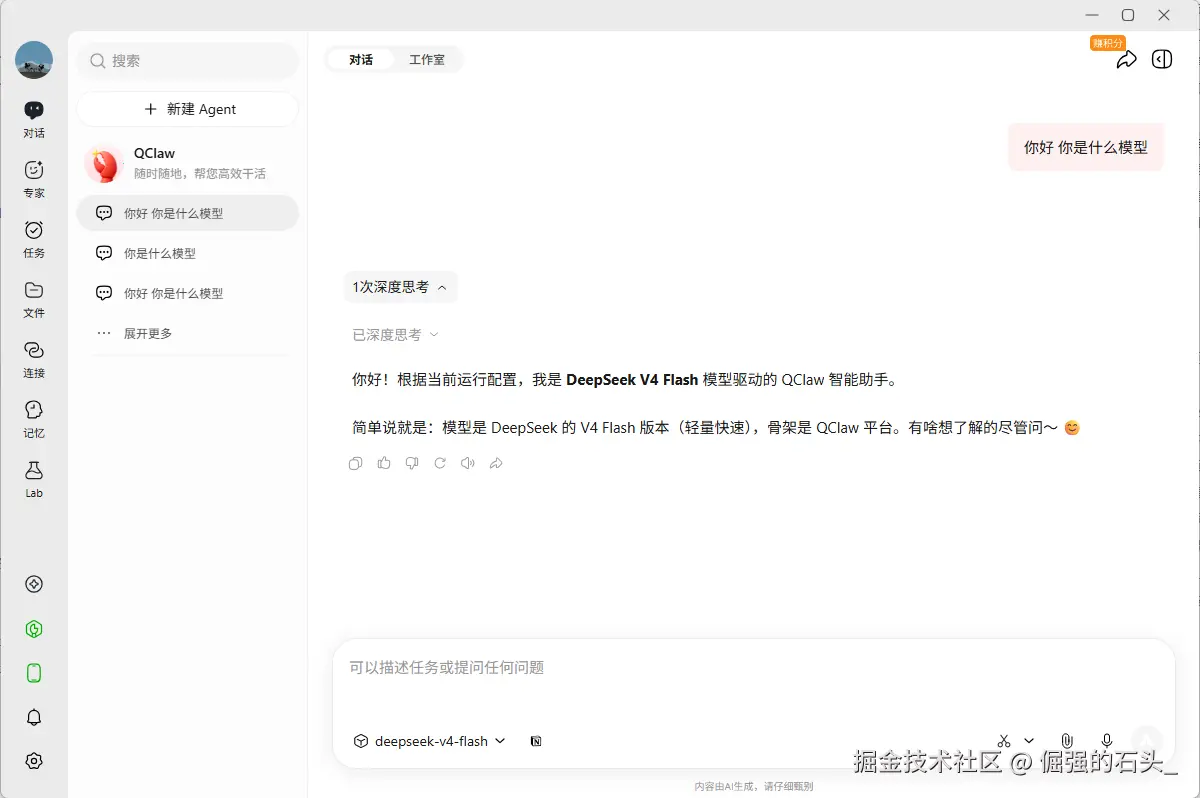The width and height of the screenshot is (1200, 798).
Task: Toggle the side panel icon at top right
Action: (1162, 60)
